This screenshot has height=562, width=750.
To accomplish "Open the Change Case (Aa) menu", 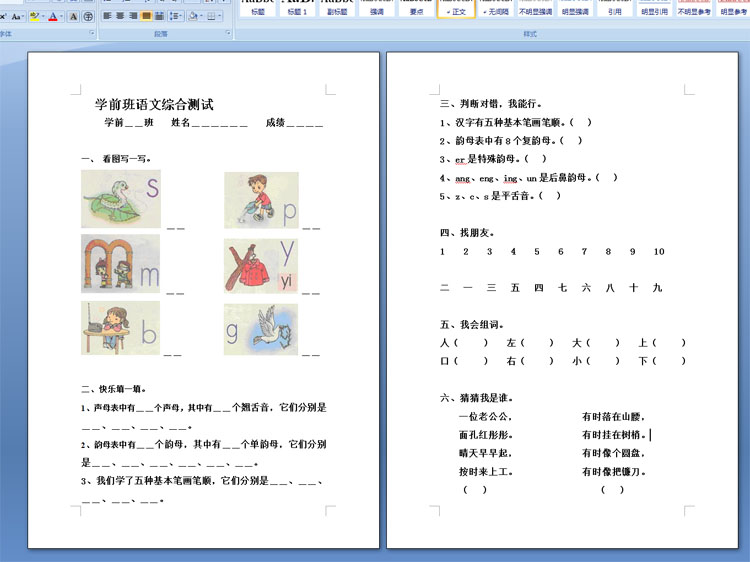I will point(17,17).
